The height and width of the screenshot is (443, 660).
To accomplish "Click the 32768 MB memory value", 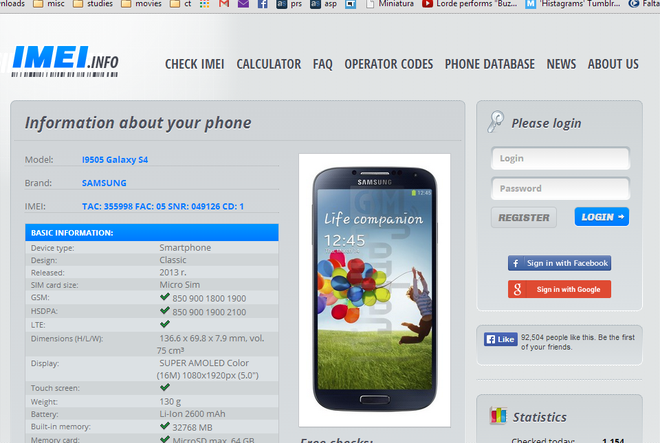I will pos(192,427).
